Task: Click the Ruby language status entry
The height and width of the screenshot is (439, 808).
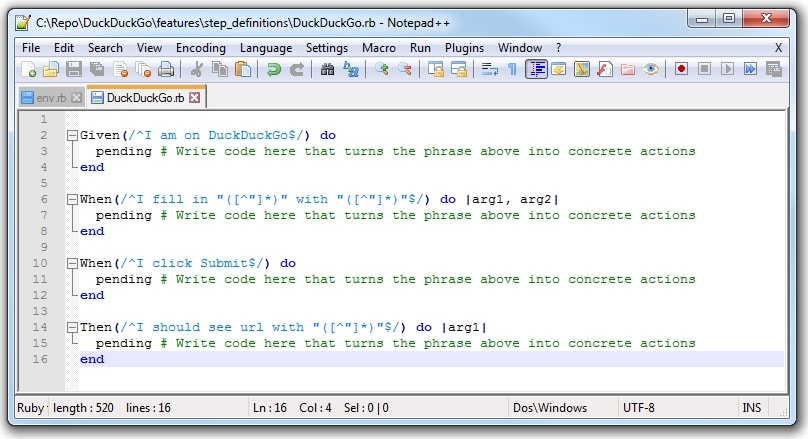Action: 30,408
